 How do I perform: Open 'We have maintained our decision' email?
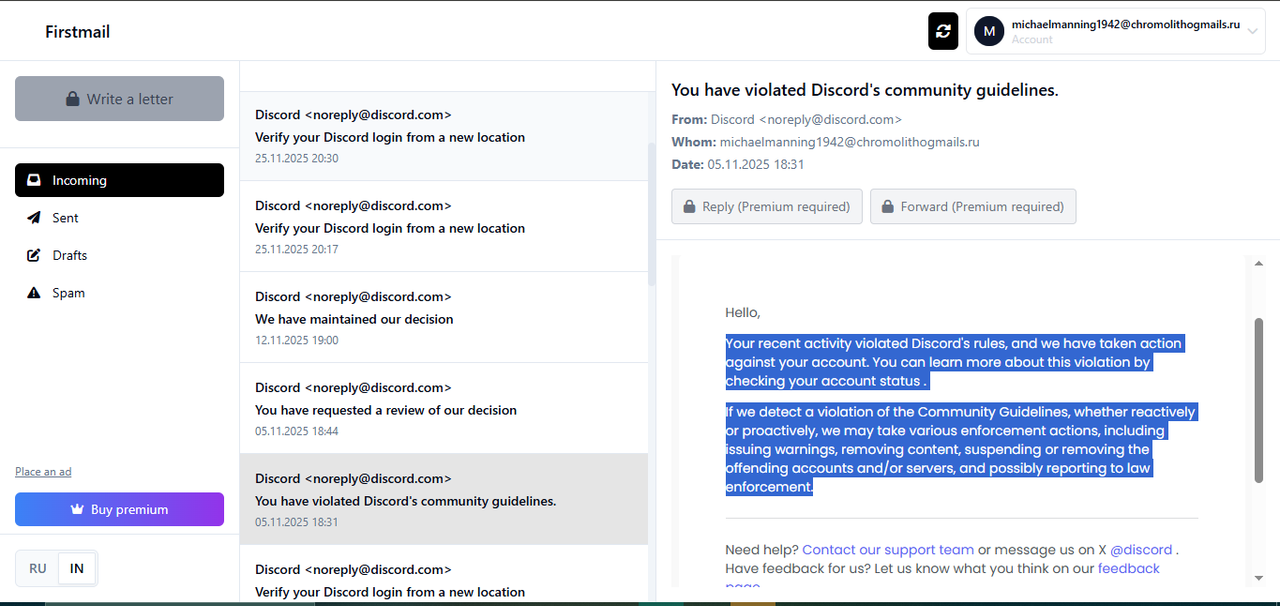444,318
